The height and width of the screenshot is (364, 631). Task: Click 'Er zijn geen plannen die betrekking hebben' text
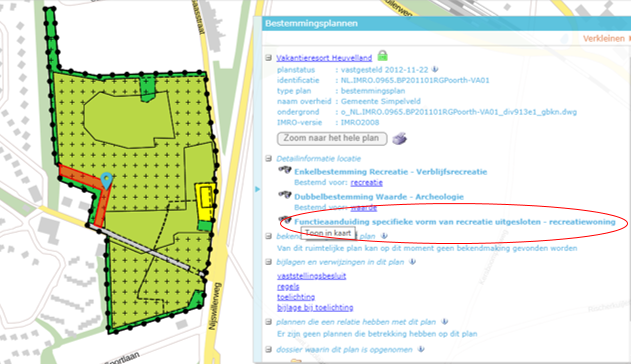377,334
